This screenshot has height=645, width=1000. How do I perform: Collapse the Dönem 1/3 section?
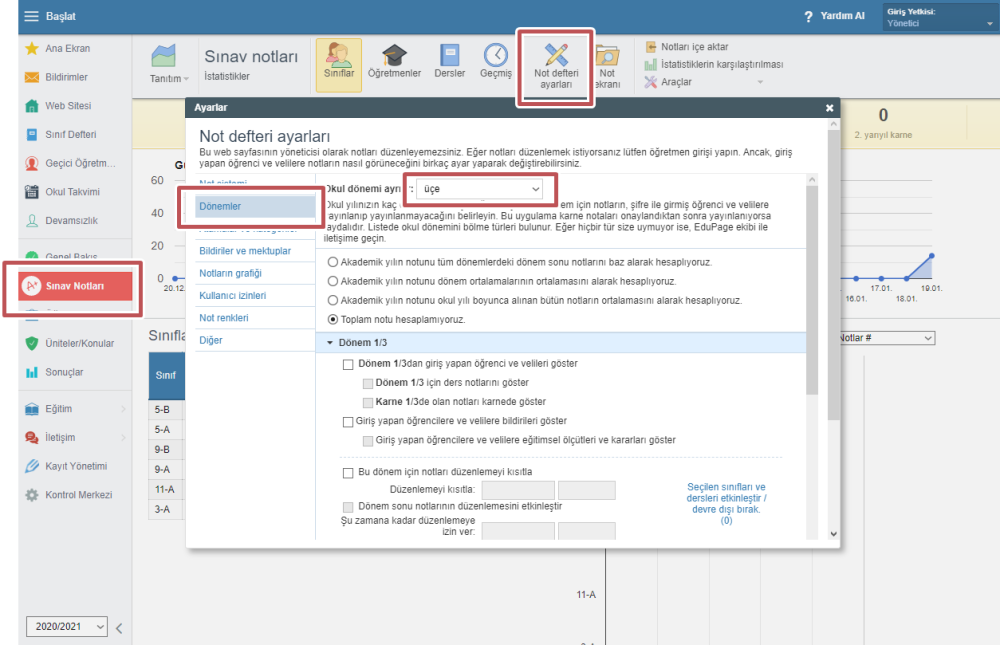(330, 343)
